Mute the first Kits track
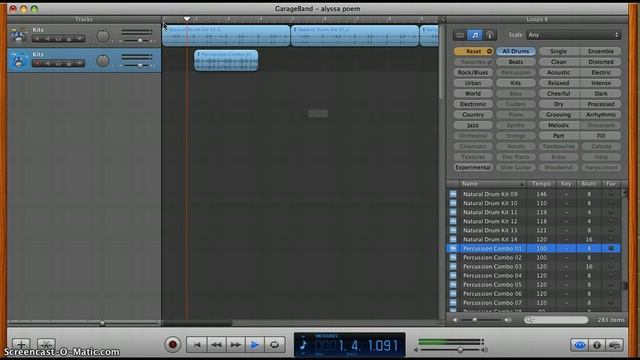The width and height of the screenshot is (640, 360). [48, 39]
